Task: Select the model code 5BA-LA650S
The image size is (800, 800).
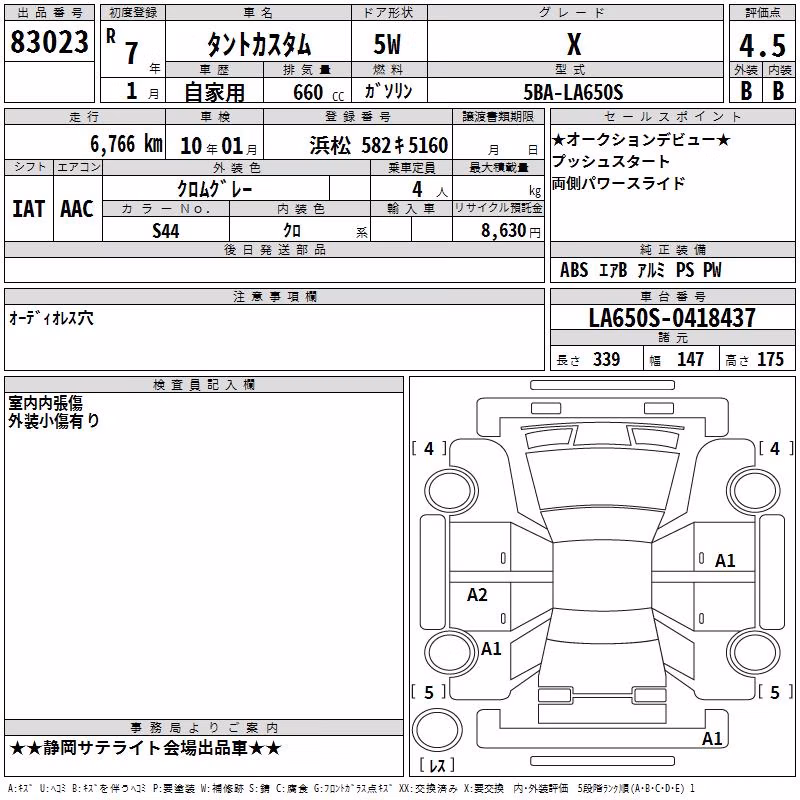Action: coord(573,92)
